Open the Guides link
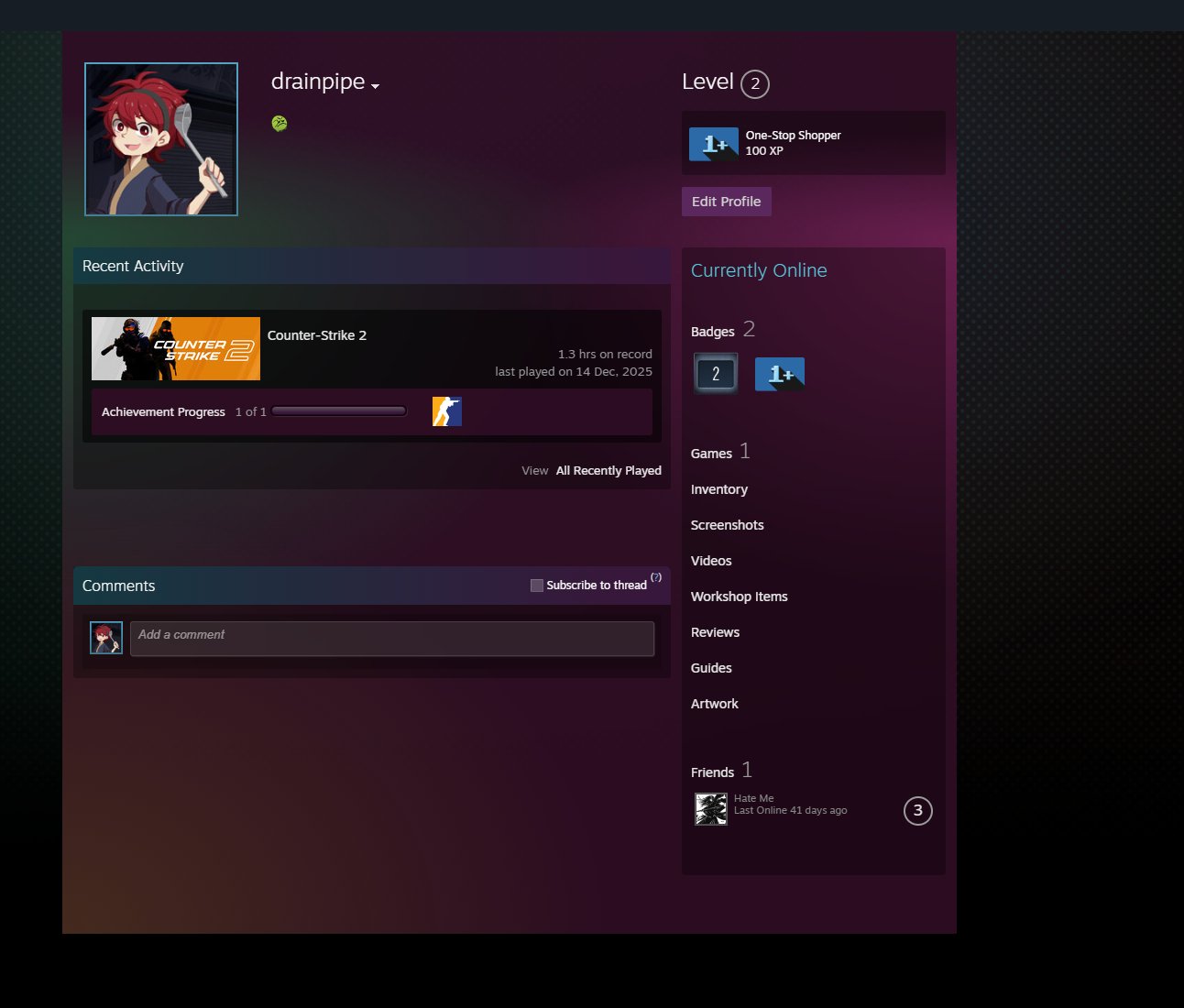Viewport: 1184px width, 1008px height. click(x=711, y=668)
